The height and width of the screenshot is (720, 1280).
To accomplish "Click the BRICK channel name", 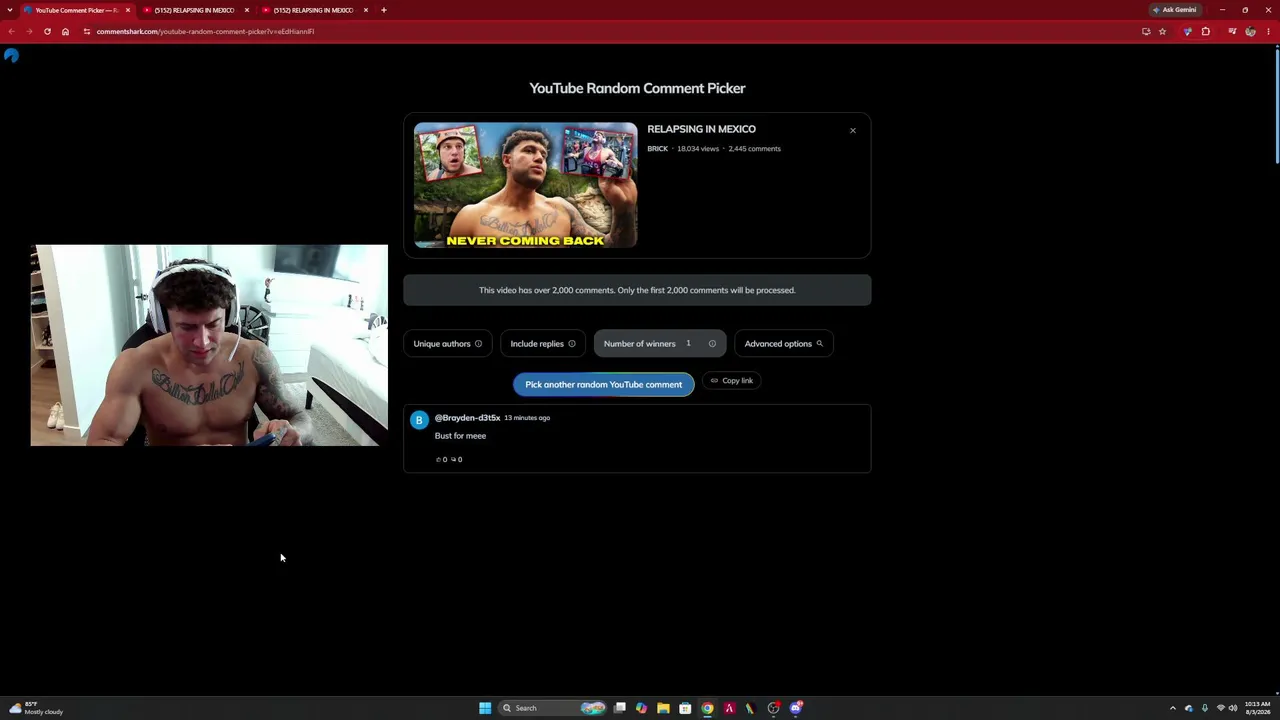I will (x=657, y=149).
